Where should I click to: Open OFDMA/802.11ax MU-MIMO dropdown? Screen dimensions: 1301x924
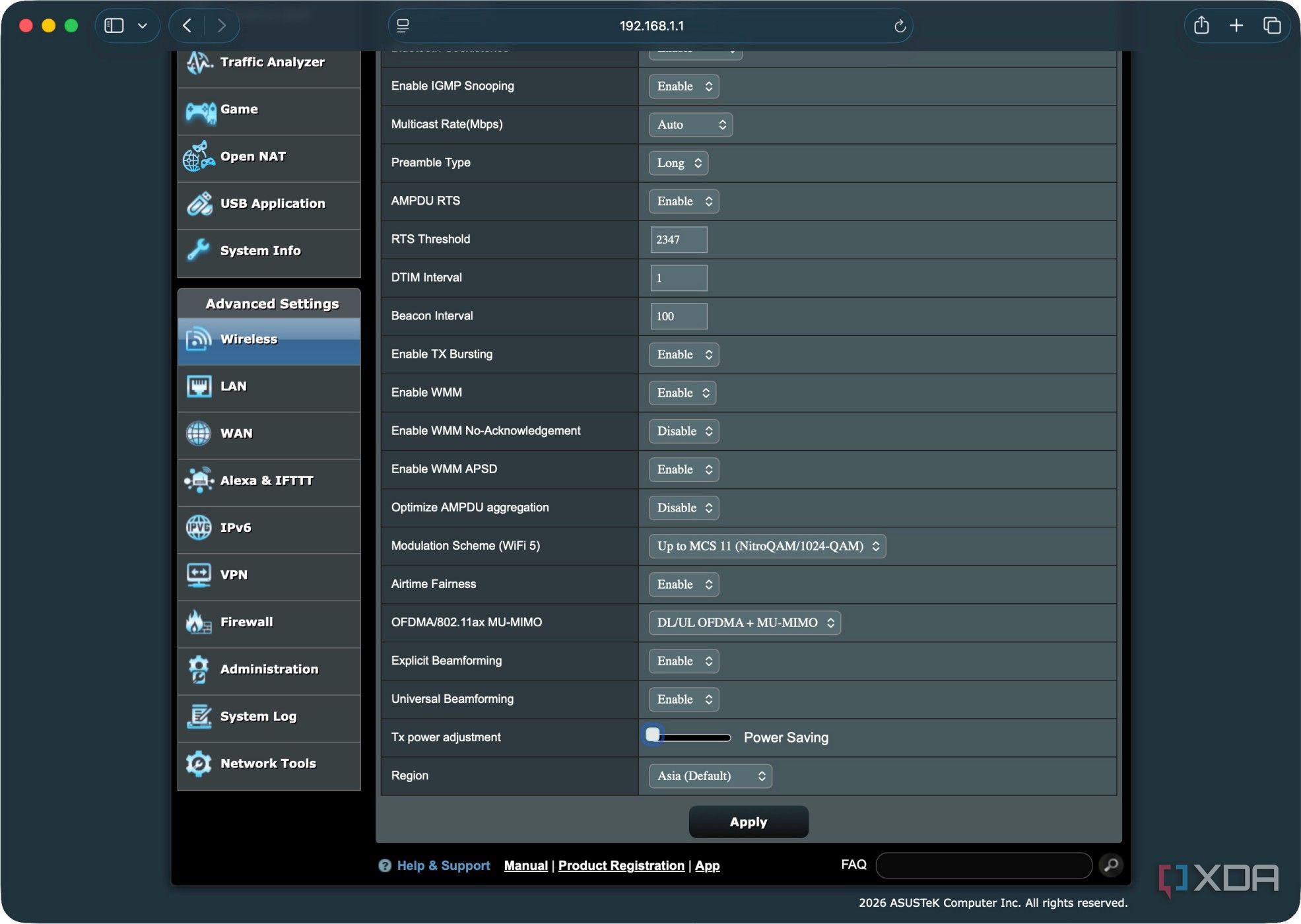click(x=745, y=622)
